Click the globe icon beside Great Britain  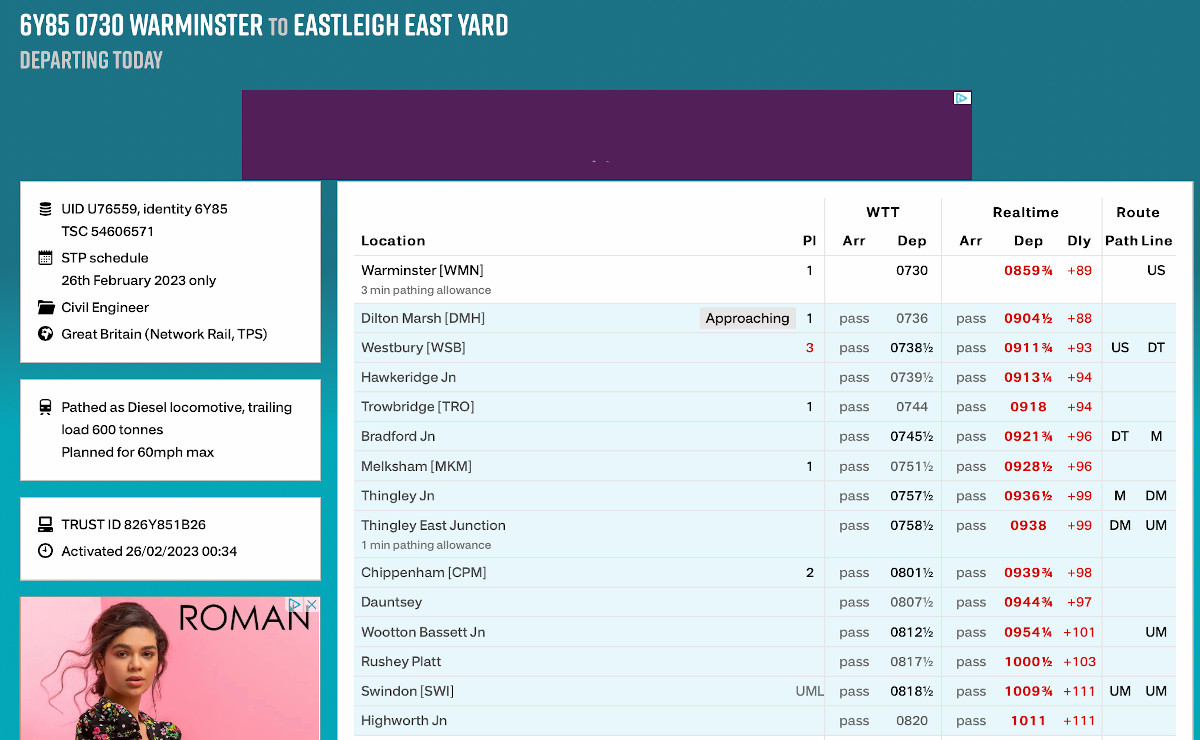click(45, 334)
